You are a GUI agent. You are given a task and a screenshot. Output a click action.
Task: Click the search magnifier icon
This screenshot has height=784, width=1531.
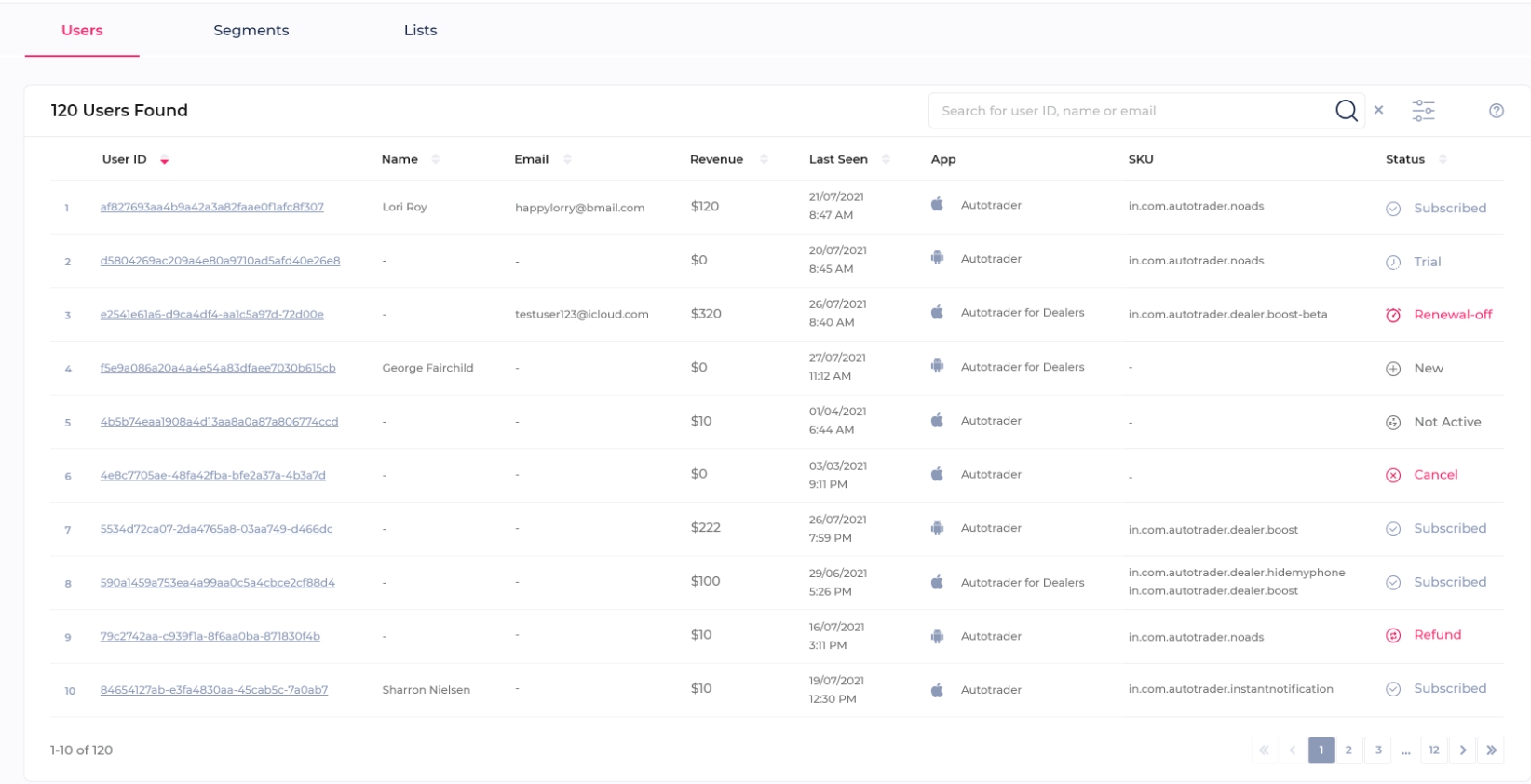click(1346, 111)
